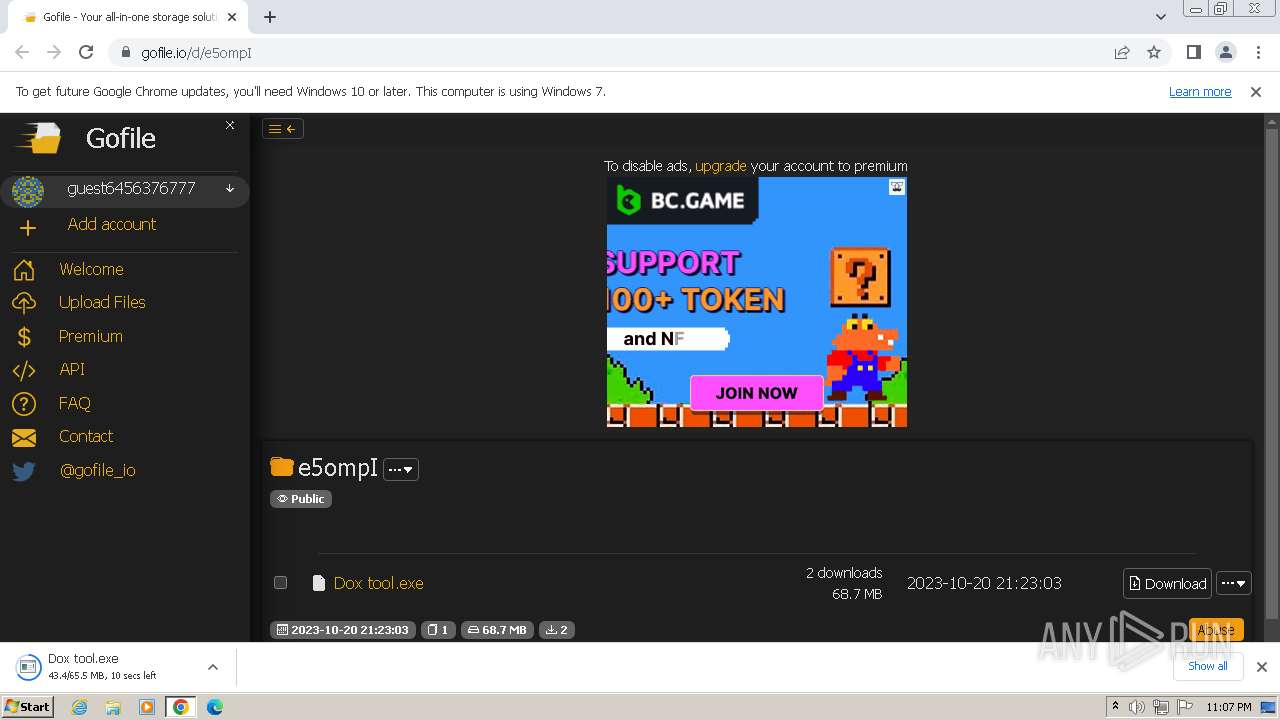Open the Welcome menu item

(x=91, y=269)
